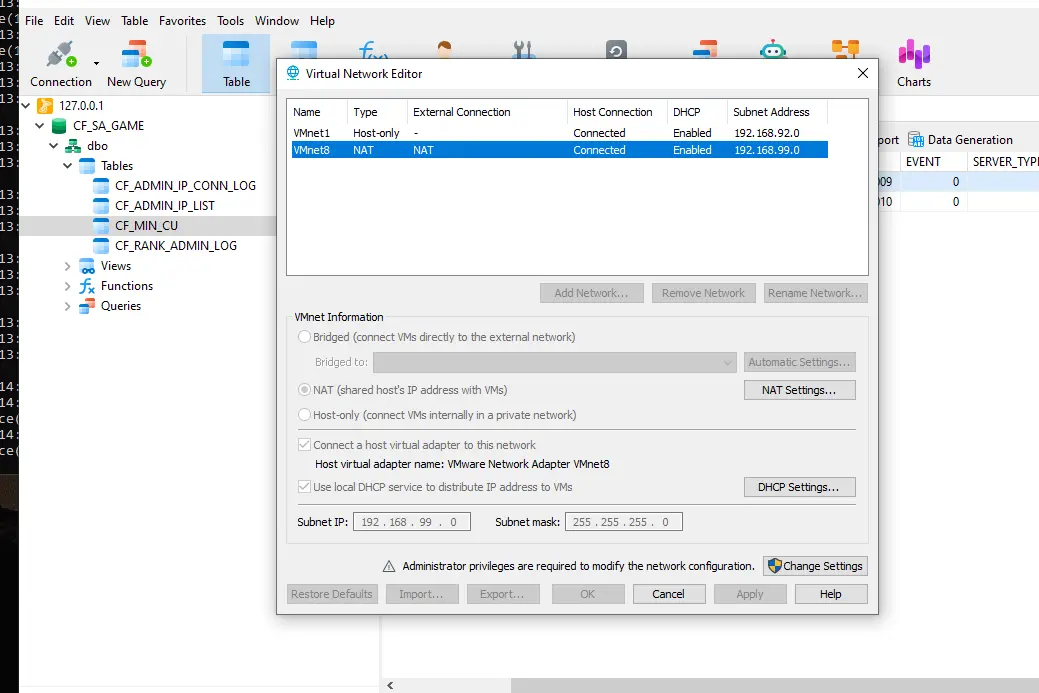Open the Table menu
This screenshot has height=693, width=1039.
135,21
